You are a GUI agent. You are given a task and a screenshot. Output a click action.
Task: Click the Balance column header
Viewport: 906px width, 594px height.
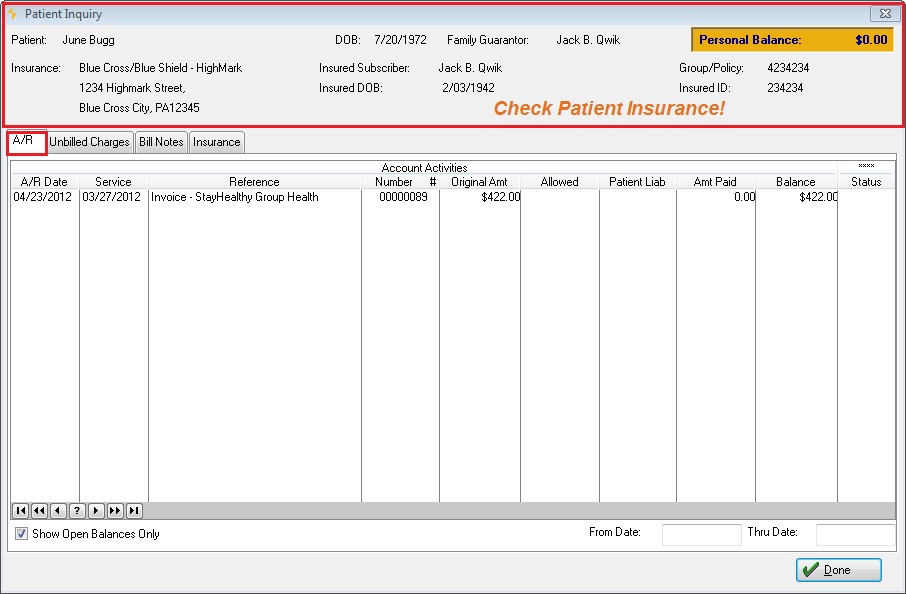[796, 181]
